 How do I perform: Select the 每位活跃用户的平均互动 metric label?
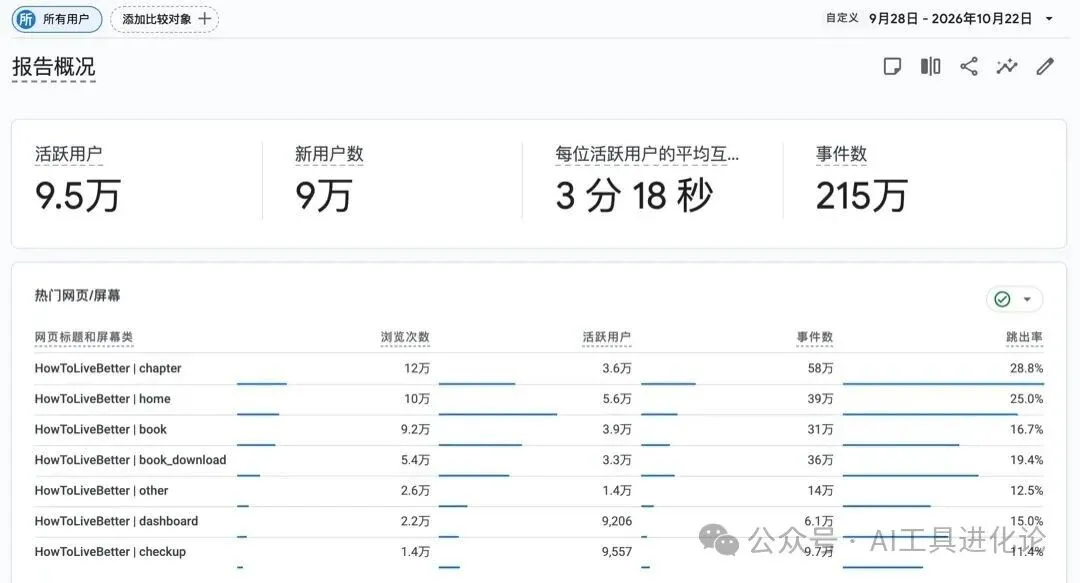pyautogui.click(x=647, y=154)
